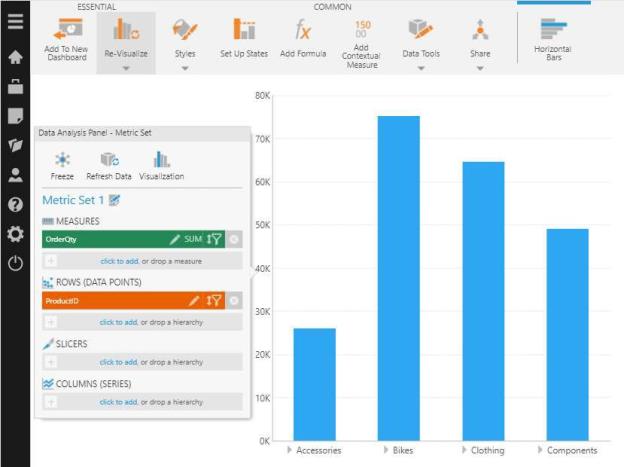This screenshot has width=624, height=467.
Task: Click the Set Up States icon
Action: (x=244, y=30)
